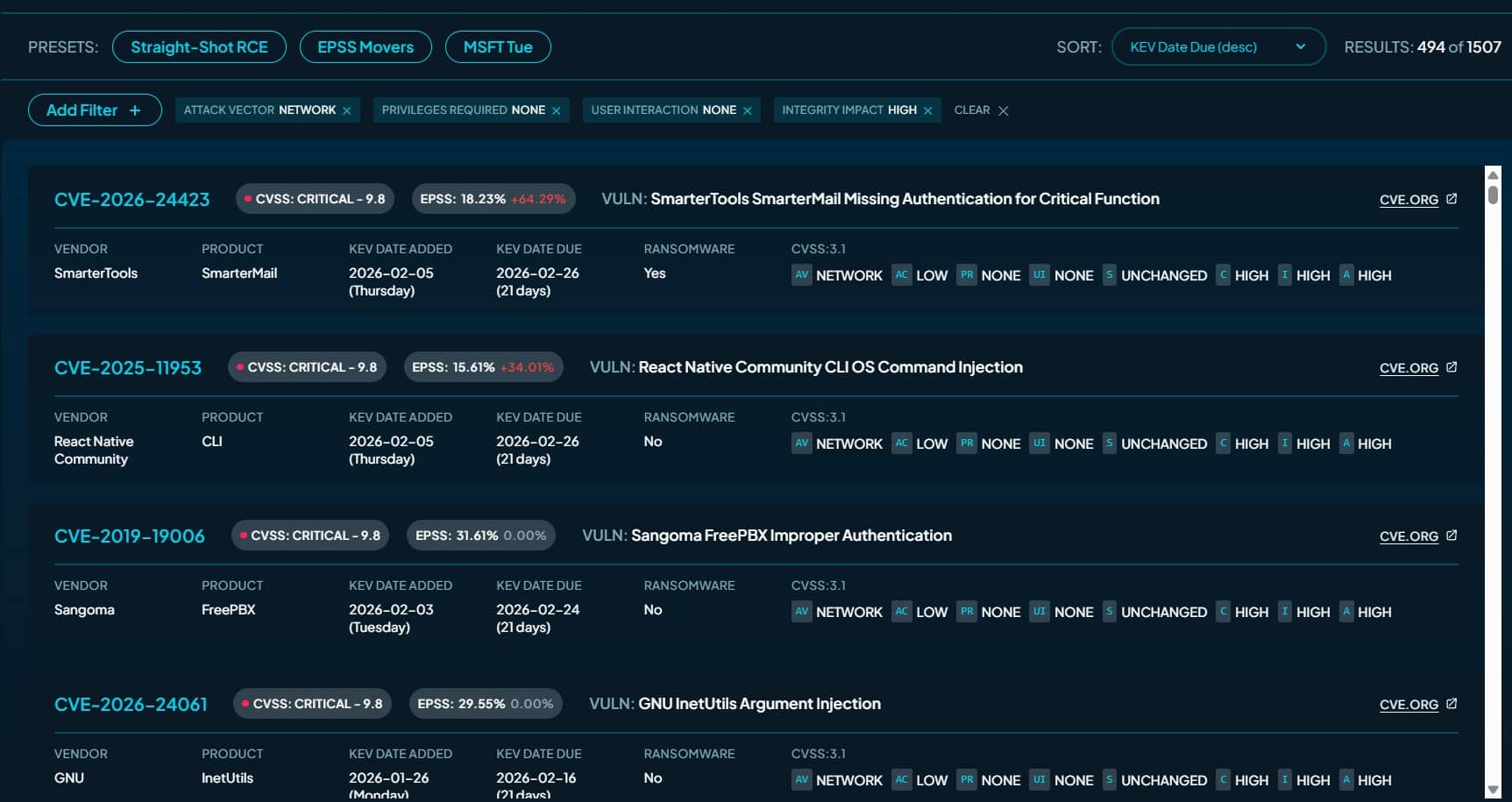This screenshot has height=802, width=1512.
Task: Expand the CVE-2026-24423 entry details
Action: (131, 199)
